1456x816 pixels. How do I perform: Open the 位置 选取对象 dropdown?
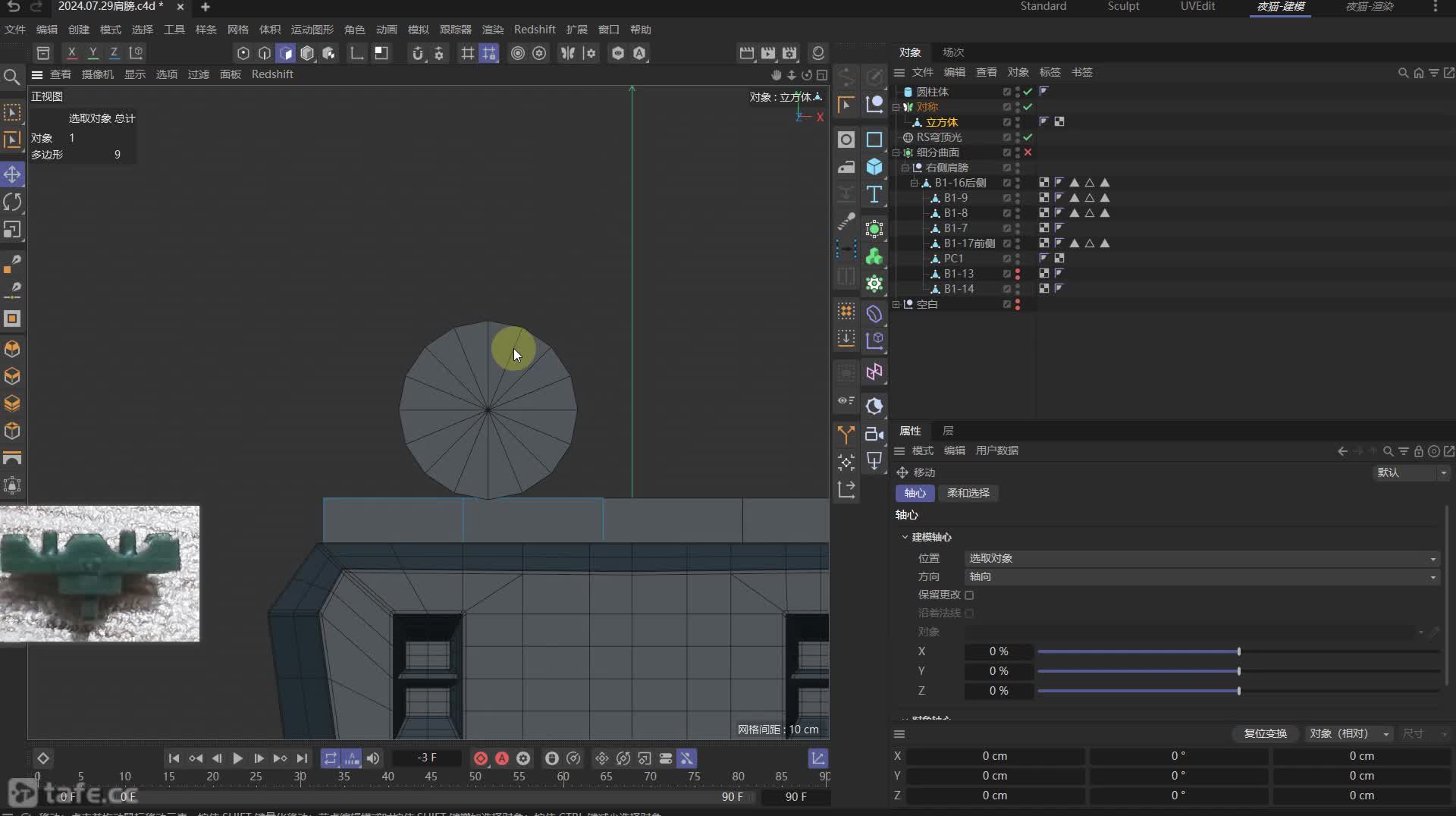click(x=1203, y=558)
